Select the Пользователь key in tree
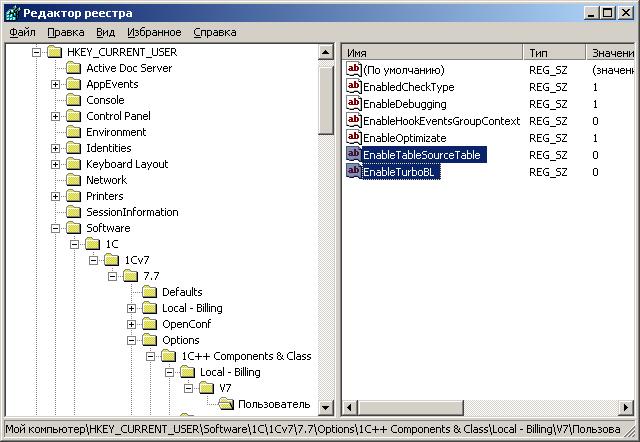Screen dimensions: 640x442 coord(273,404)
